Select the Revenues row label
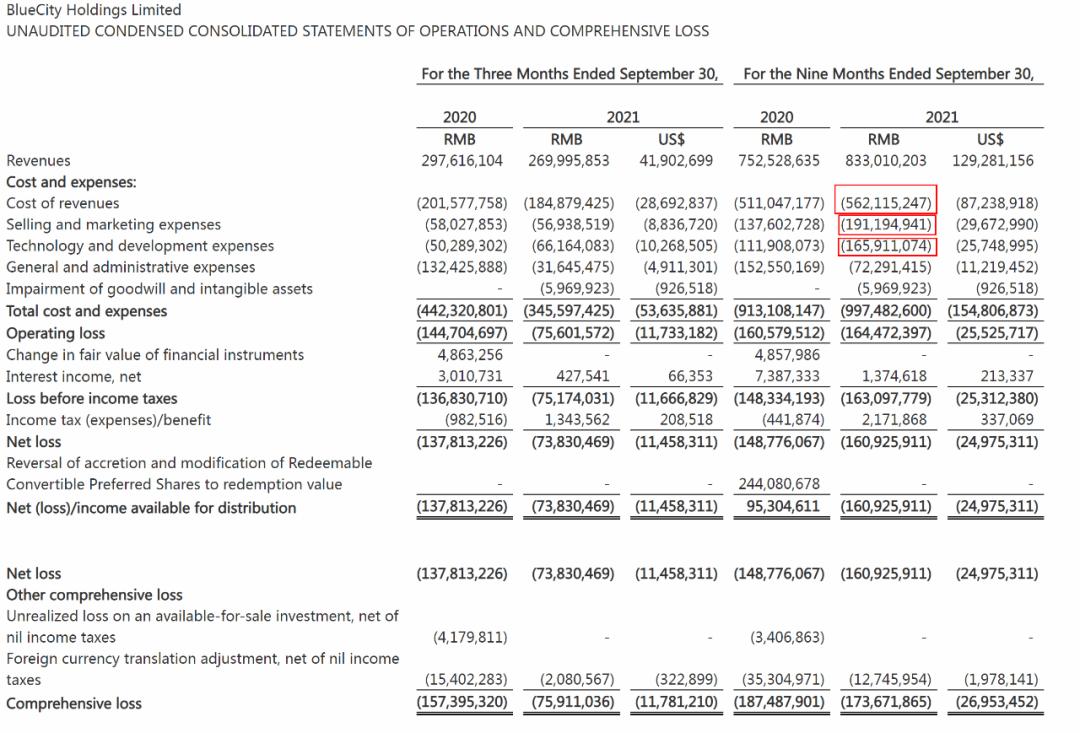 [38, 161]
